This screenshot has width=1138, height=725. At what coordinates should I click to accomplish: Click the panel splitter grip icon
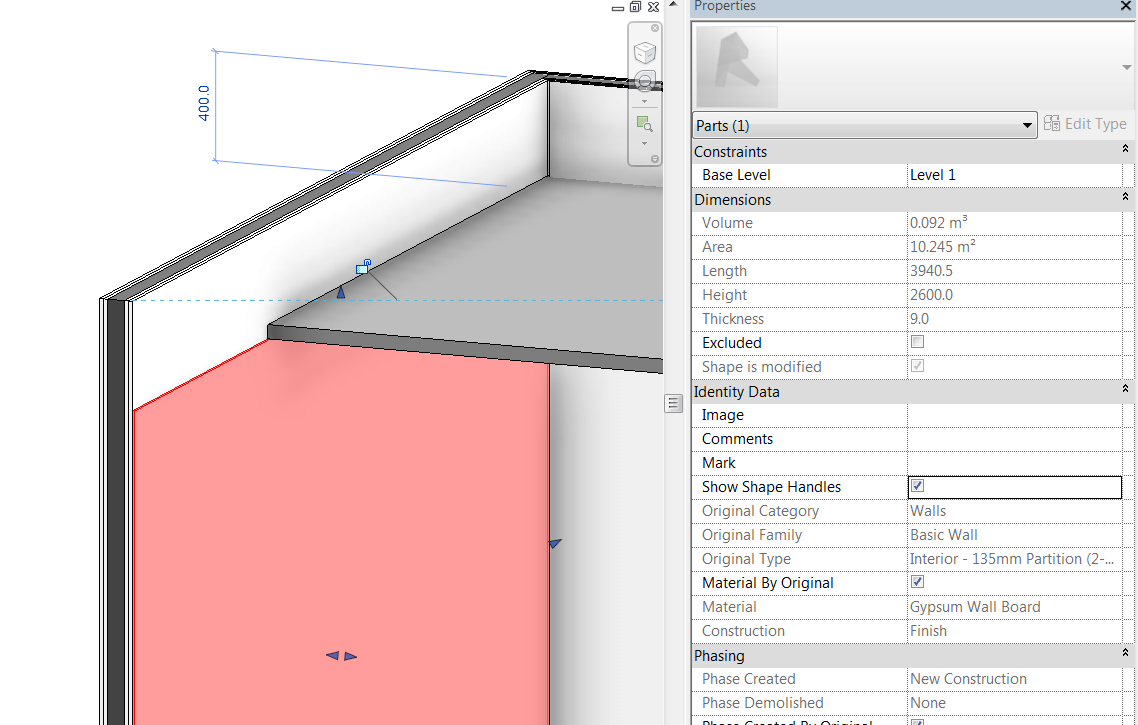[x=674, y=403]
